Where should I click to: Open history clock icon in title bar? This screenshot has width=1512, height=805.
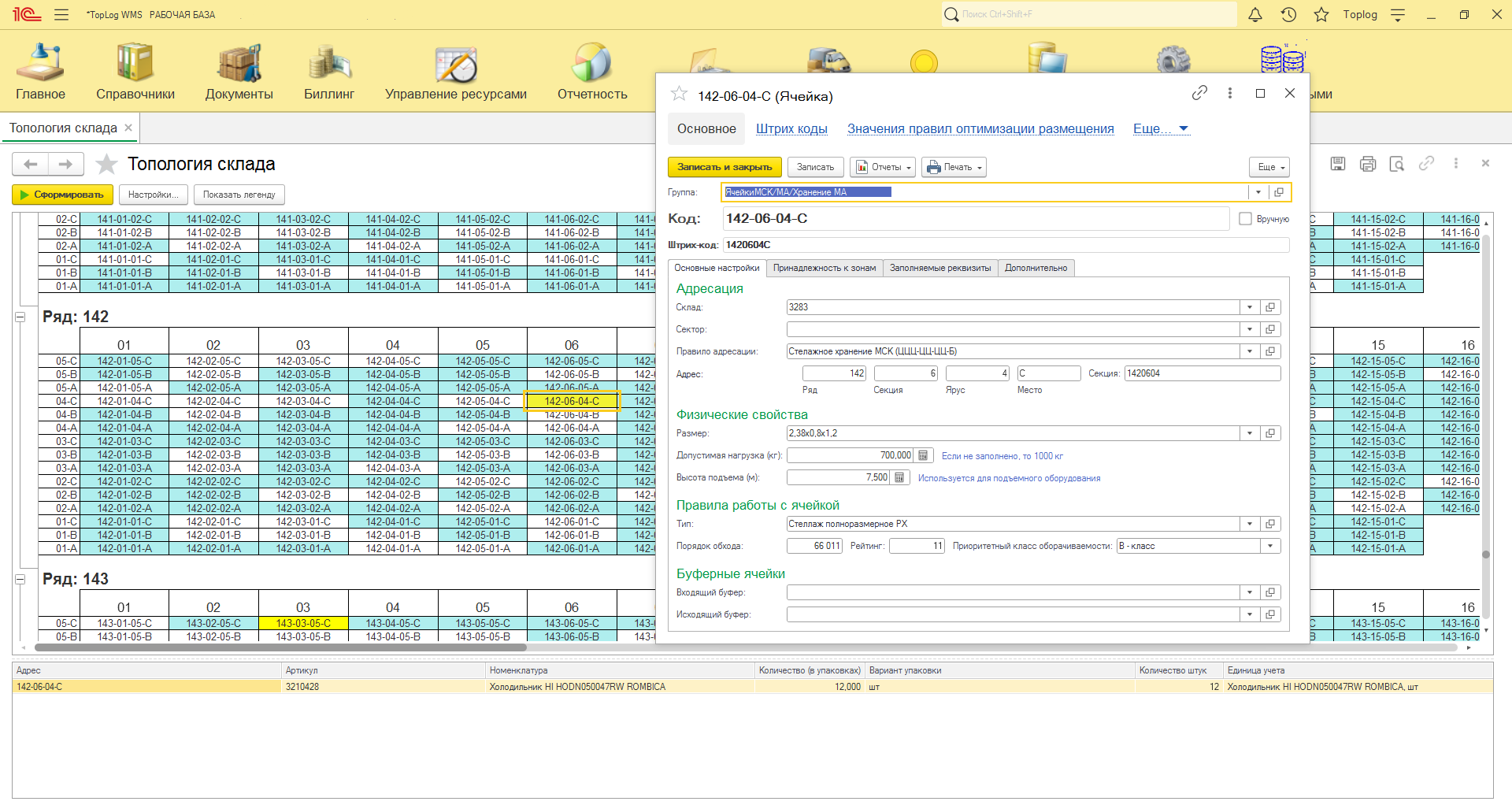pyautogui.click(x=1288, y=14)
